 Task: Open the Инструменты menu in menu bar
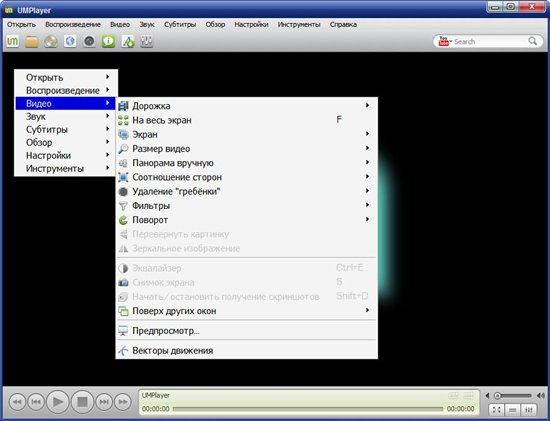click(x=299, y=25)
